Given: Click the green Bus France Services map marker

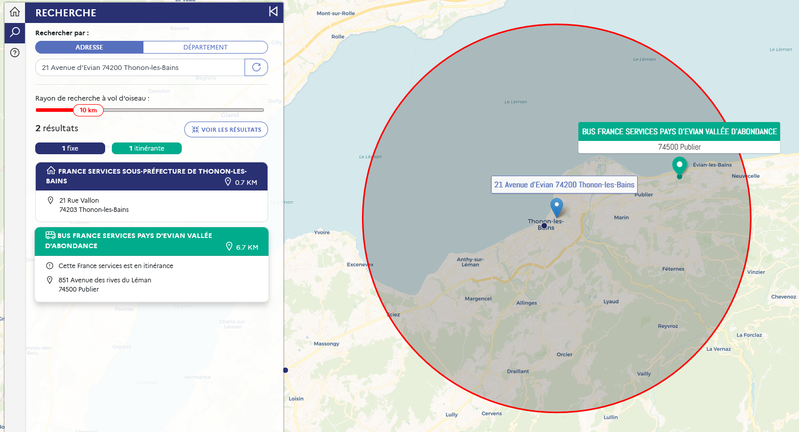Looking at the screenshot, I should coord(679,165).
